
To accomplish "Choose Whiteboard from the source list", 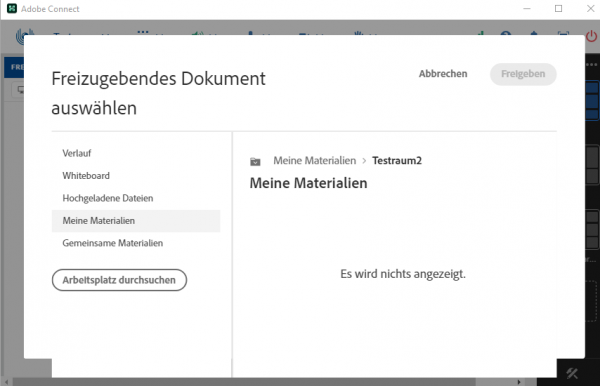I will 86,176.
